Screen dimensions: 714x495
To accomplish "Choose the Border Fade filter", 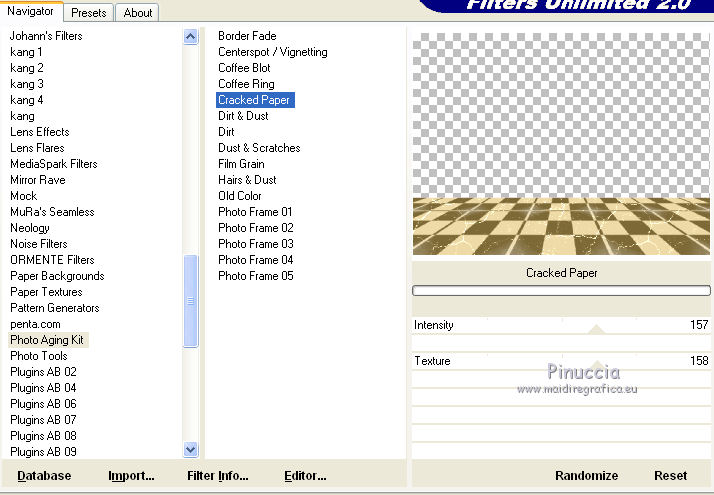I will pyautogui.click(x=247, y=36).
